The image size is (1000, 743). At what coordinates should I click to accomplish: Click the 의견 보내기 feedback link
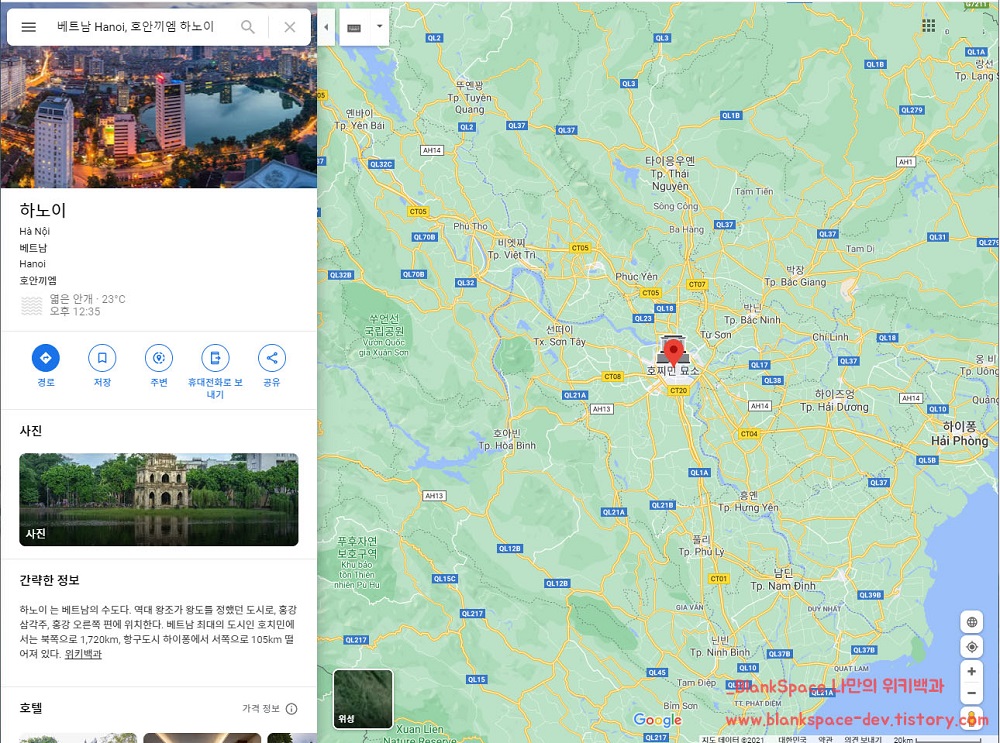coord(863,739)
